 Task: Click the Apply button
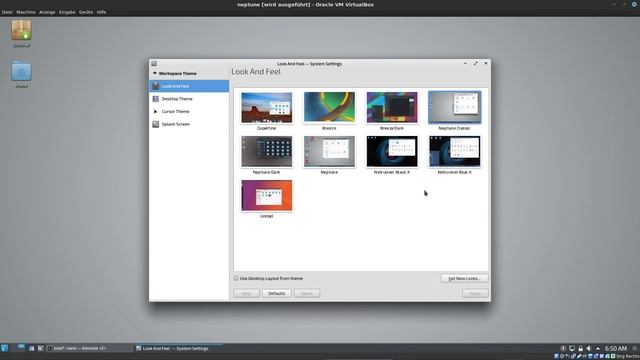475,293
